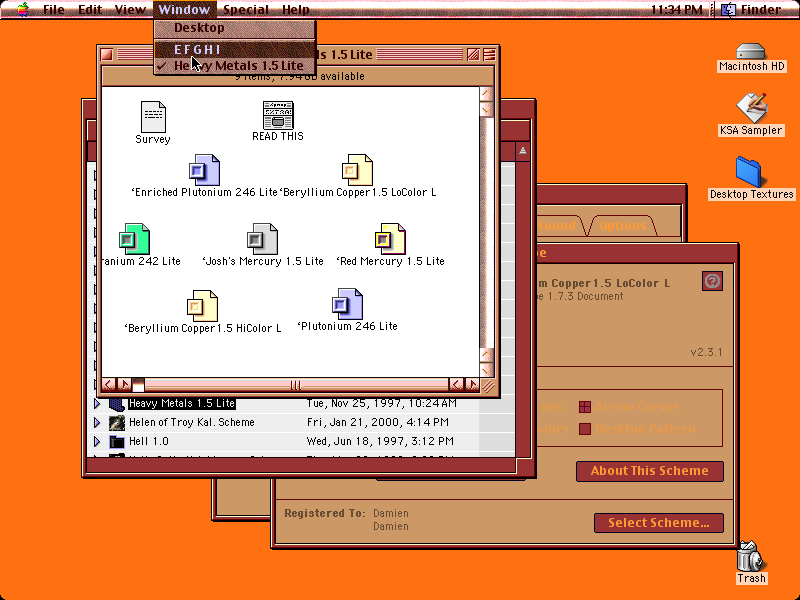Choose E F G H I in the Window menu
800x600 pixels.
click(x=235, y=49)
